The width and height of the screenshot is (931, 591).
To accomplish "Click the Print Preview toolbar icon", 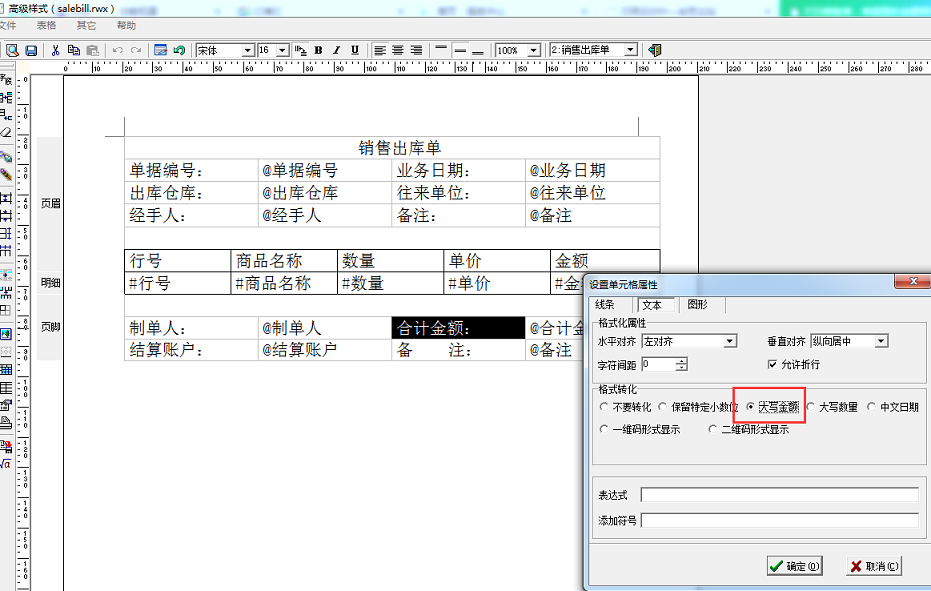I will 13,50.
